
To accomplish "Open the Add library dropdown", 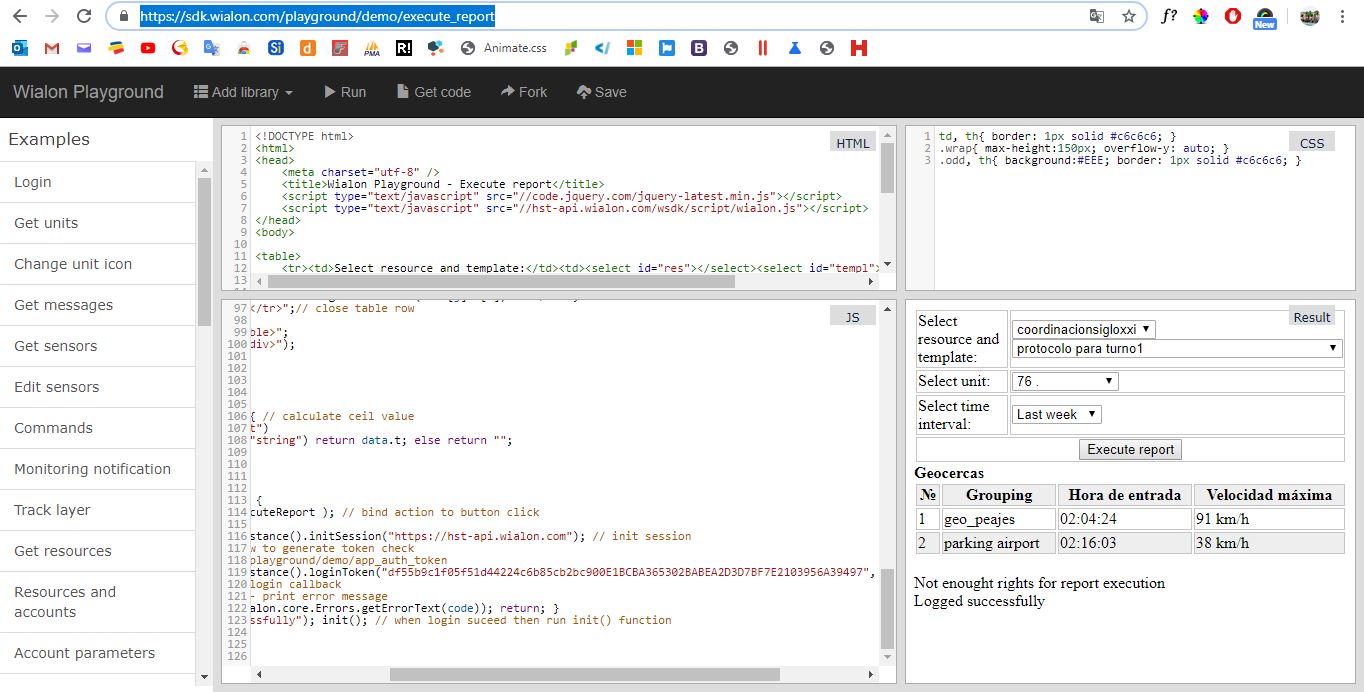I will pyautogui.click(x=243, y=92).
